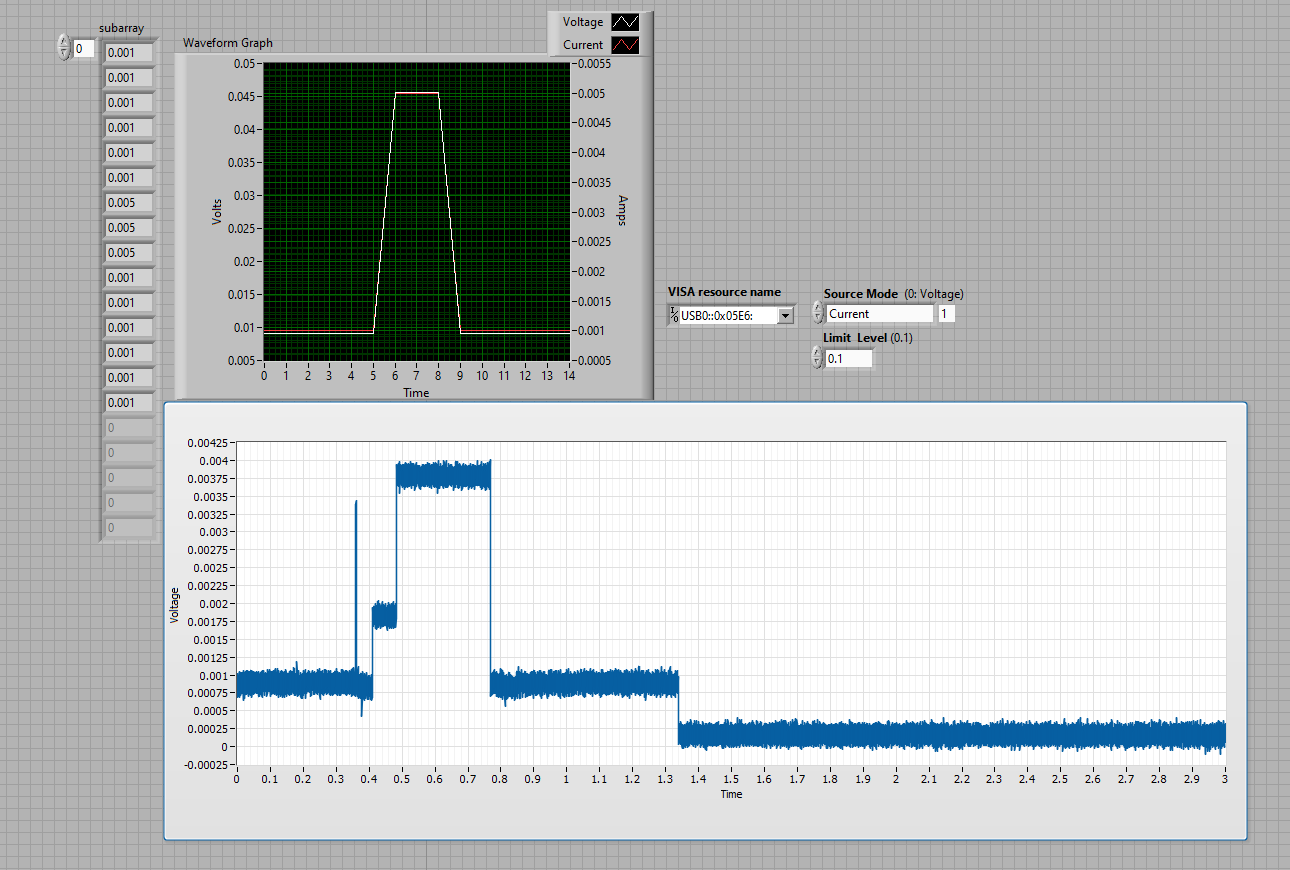Open the VISA resource name dropdown arrow

pyautogui.click(x=785, y=316)
